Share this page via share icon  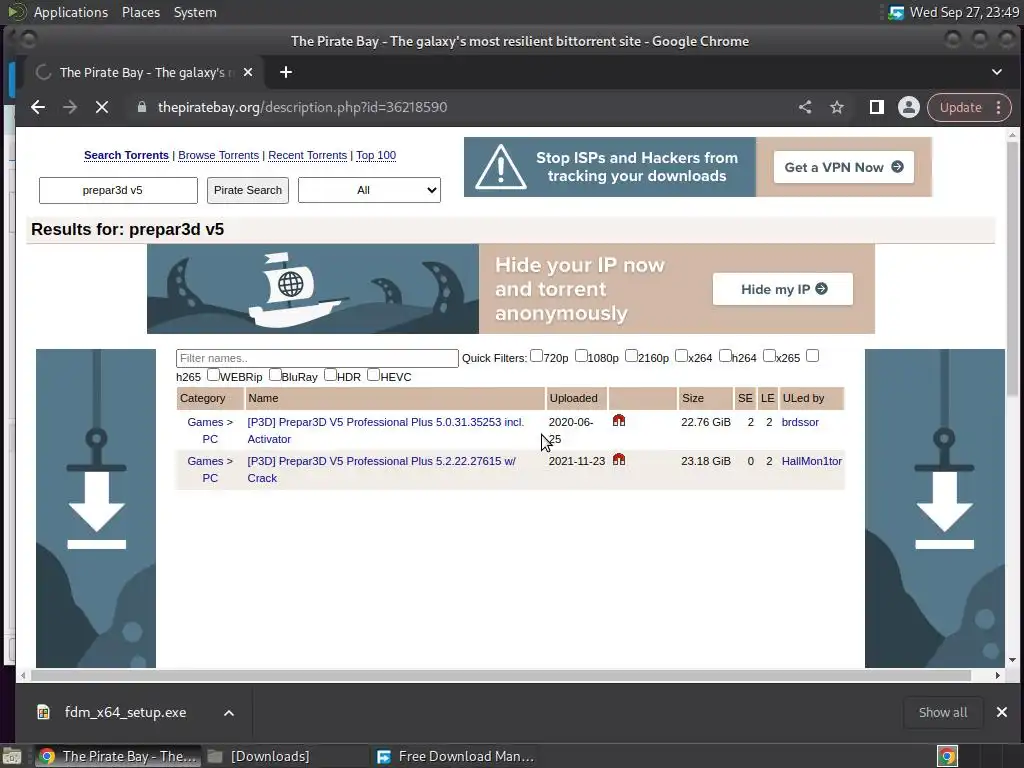(x=805, y=107)
